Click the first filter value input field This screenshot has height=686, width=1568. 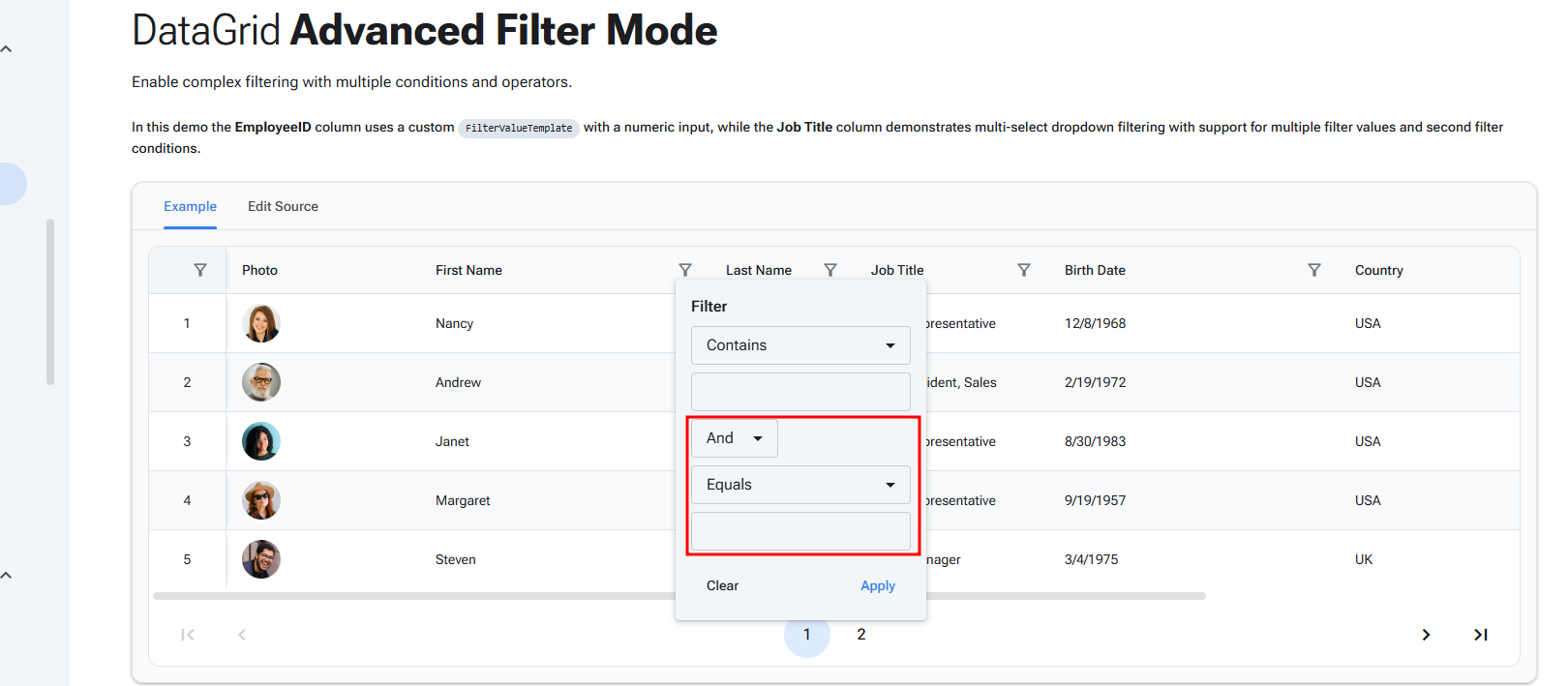(800, 392)
